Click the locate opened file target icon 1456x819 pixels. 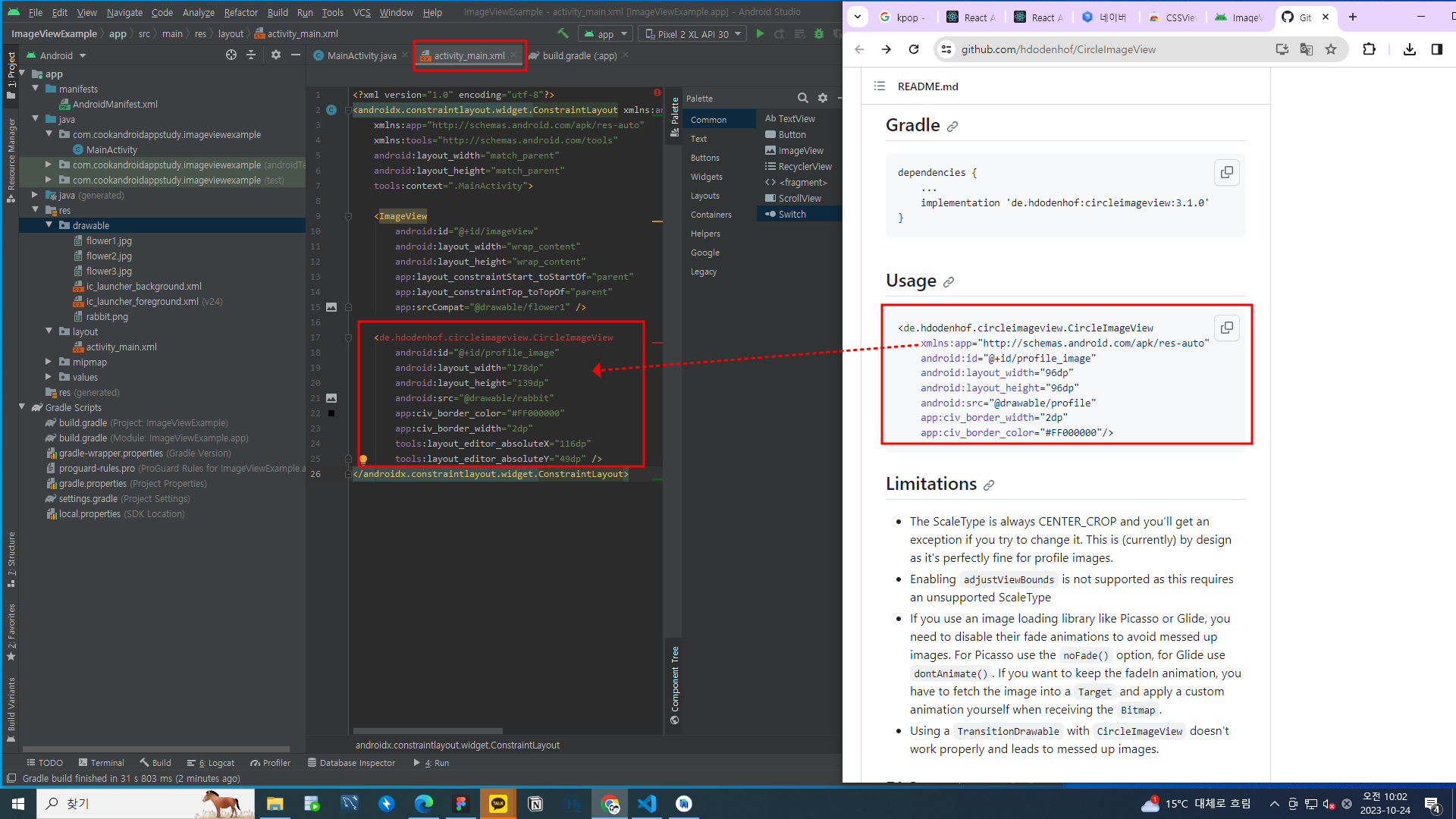point(231,55)
